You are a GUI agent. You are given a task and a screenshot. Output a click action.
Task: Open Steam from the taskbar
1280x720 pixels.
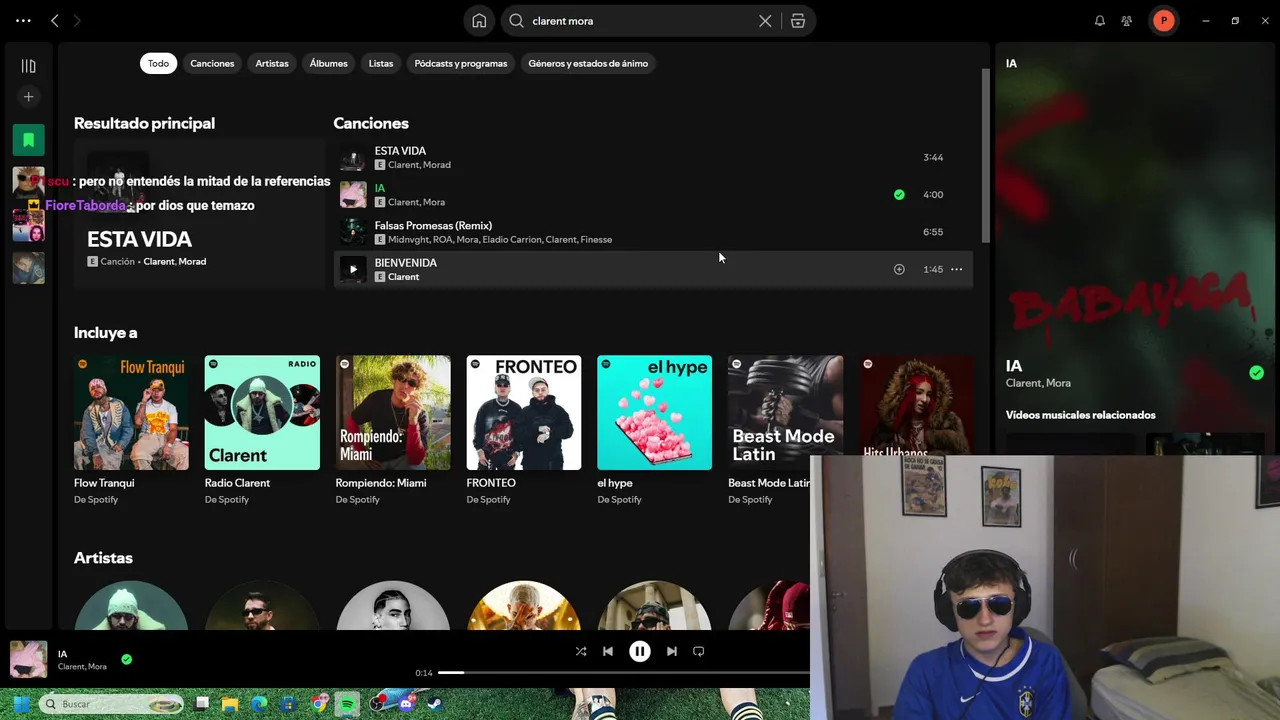[x=434, y=704]
